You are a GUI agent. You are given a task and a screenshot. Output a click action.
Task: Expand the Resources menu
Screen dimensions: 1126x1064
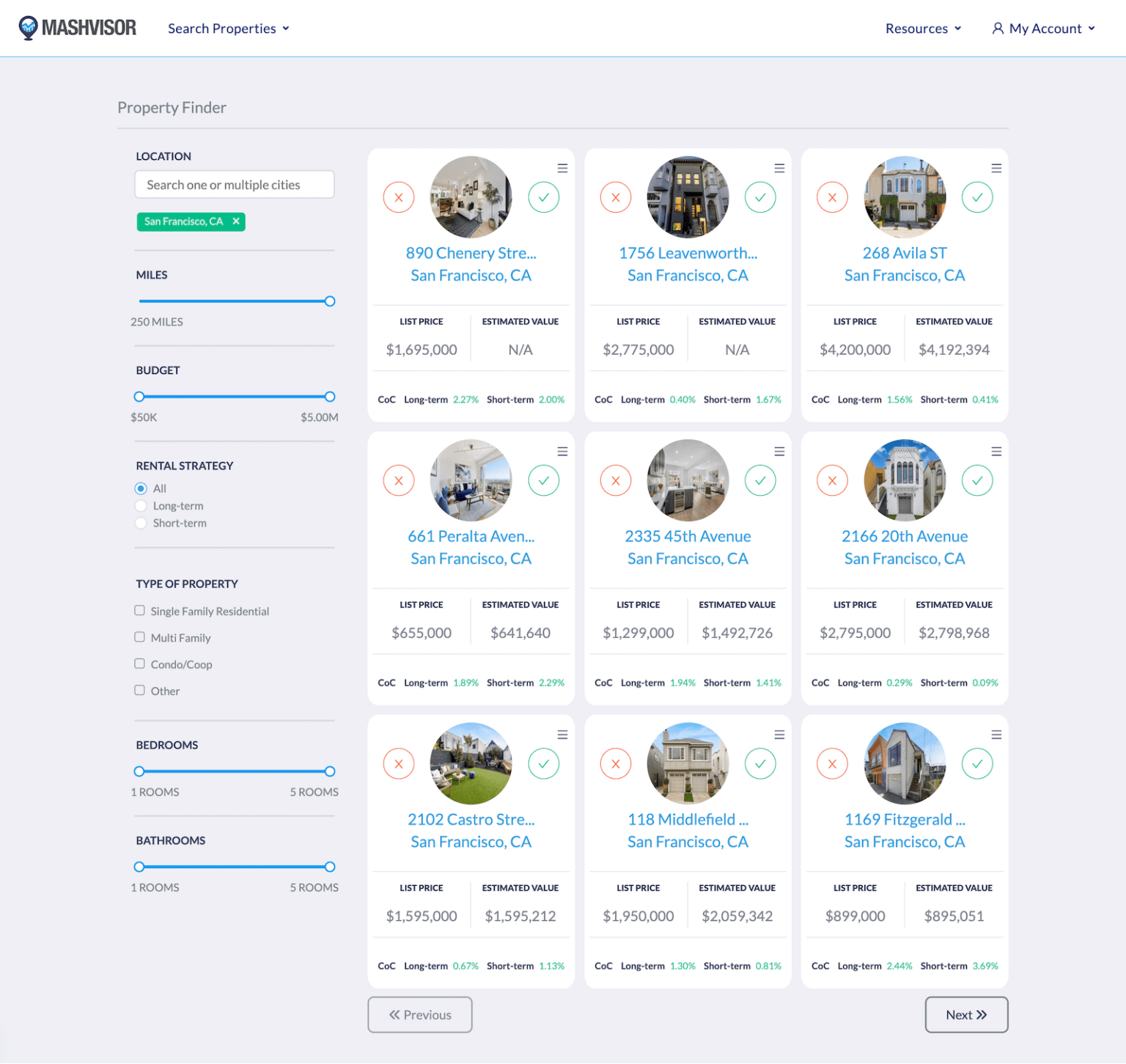(x=922, y=28)
